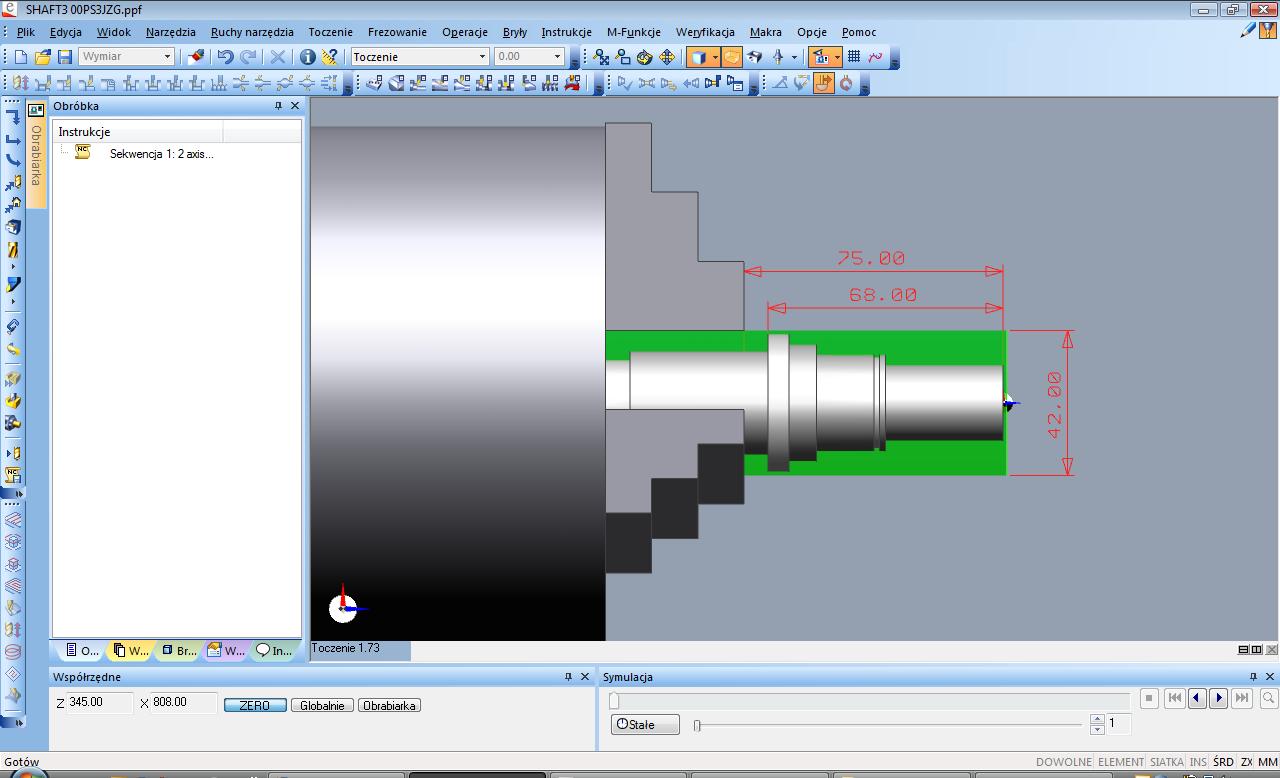This screenshot has width=1280, height=778.
Task: Toggle the shaded cube view icon
Action: pos(698,57)
